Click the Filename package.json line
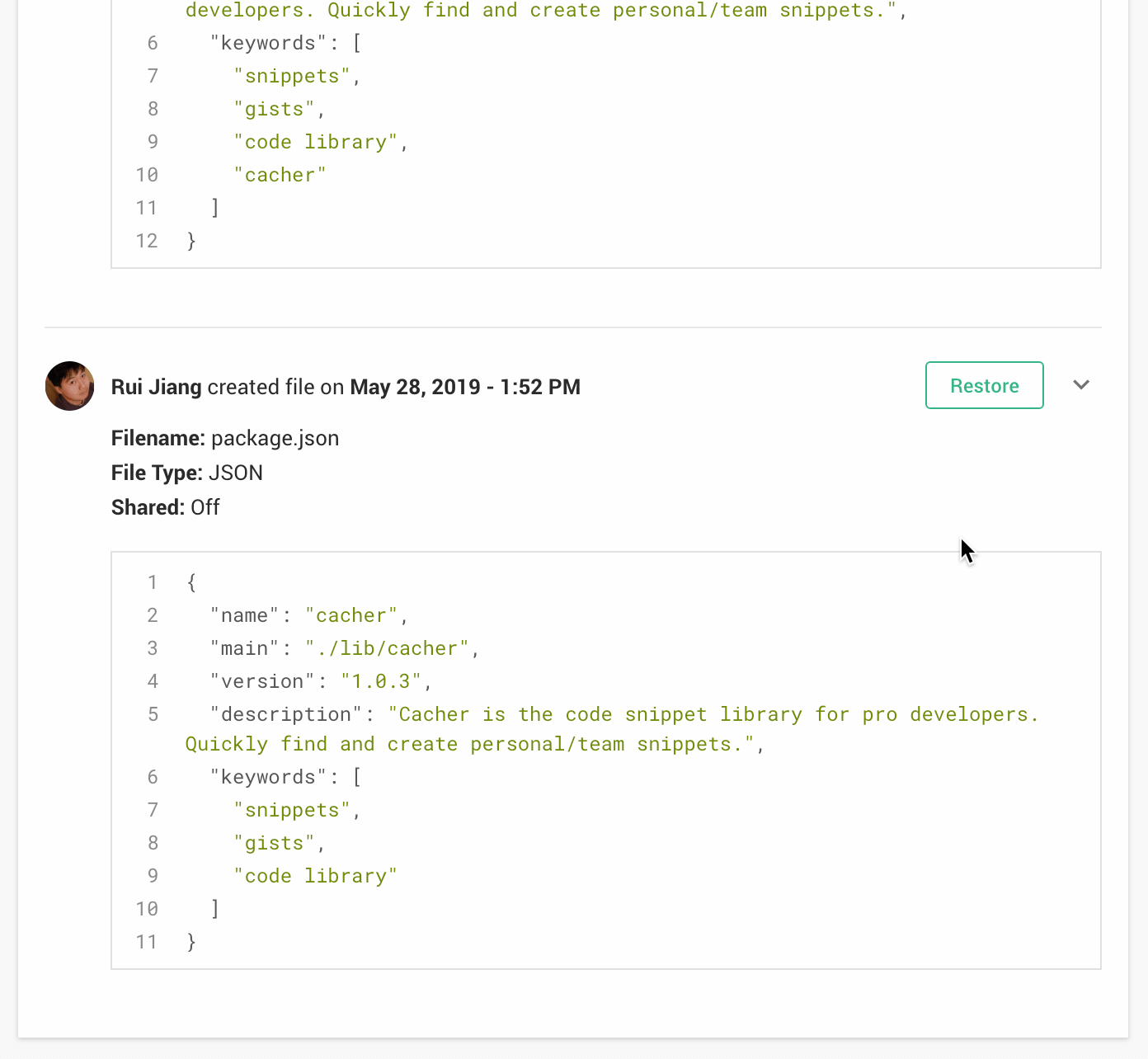 click(x=225, y=438)
